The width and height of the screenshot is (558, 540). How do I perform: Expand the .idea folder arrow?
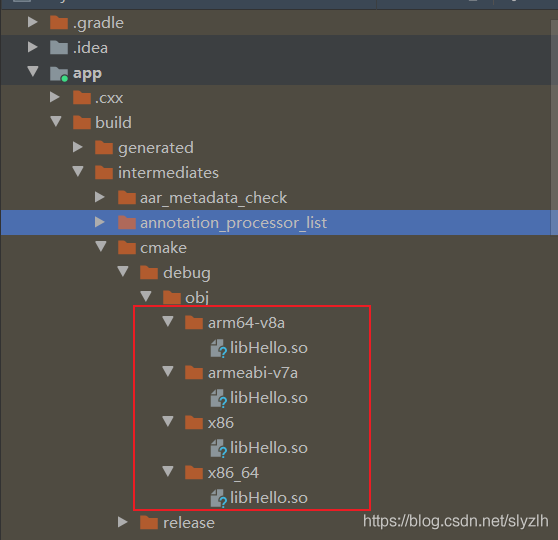(33, 47)
